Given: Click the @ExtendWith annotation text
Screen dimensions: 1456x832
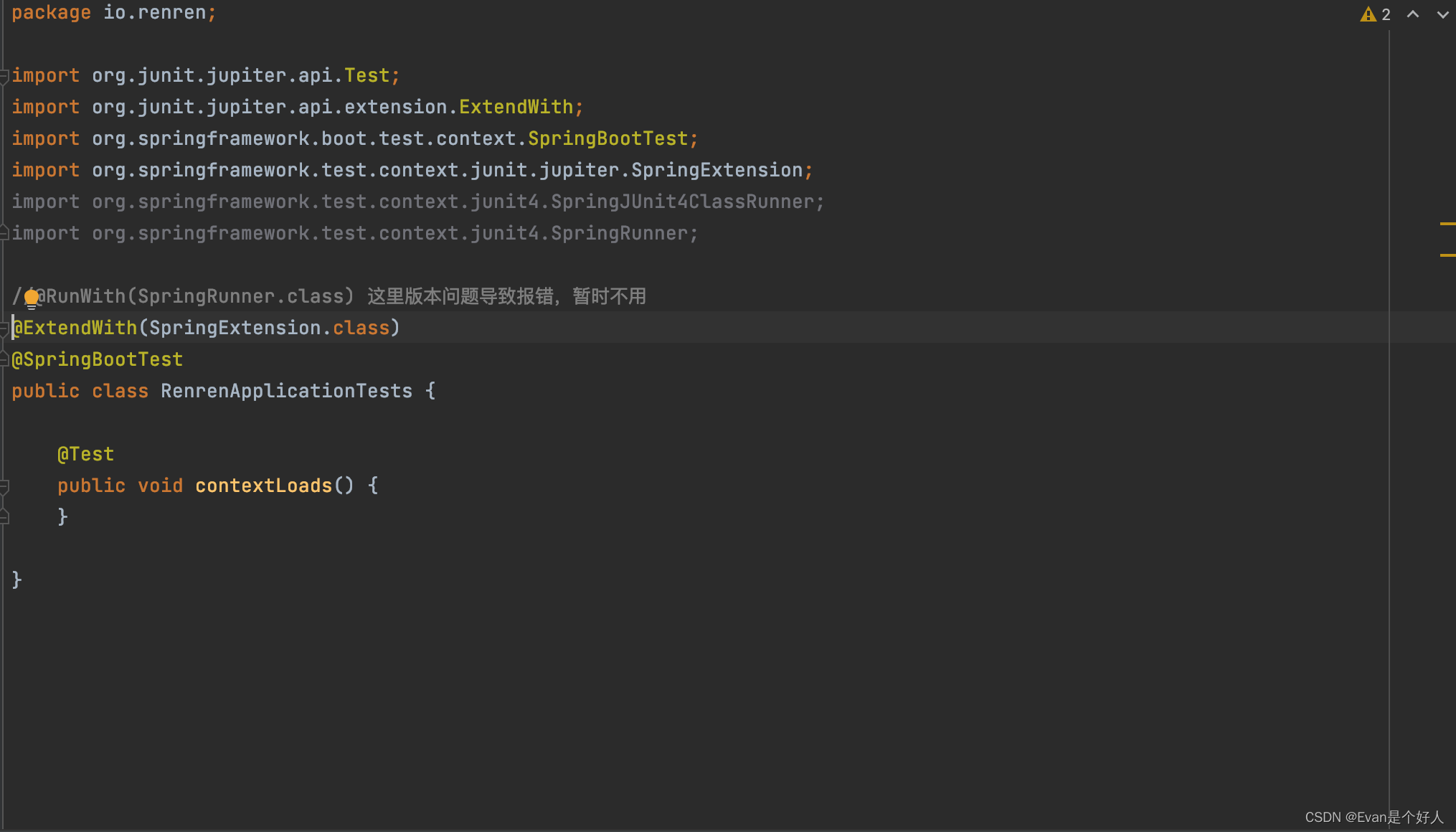Looking at the screenshot, I should click(x=74, y=328).
